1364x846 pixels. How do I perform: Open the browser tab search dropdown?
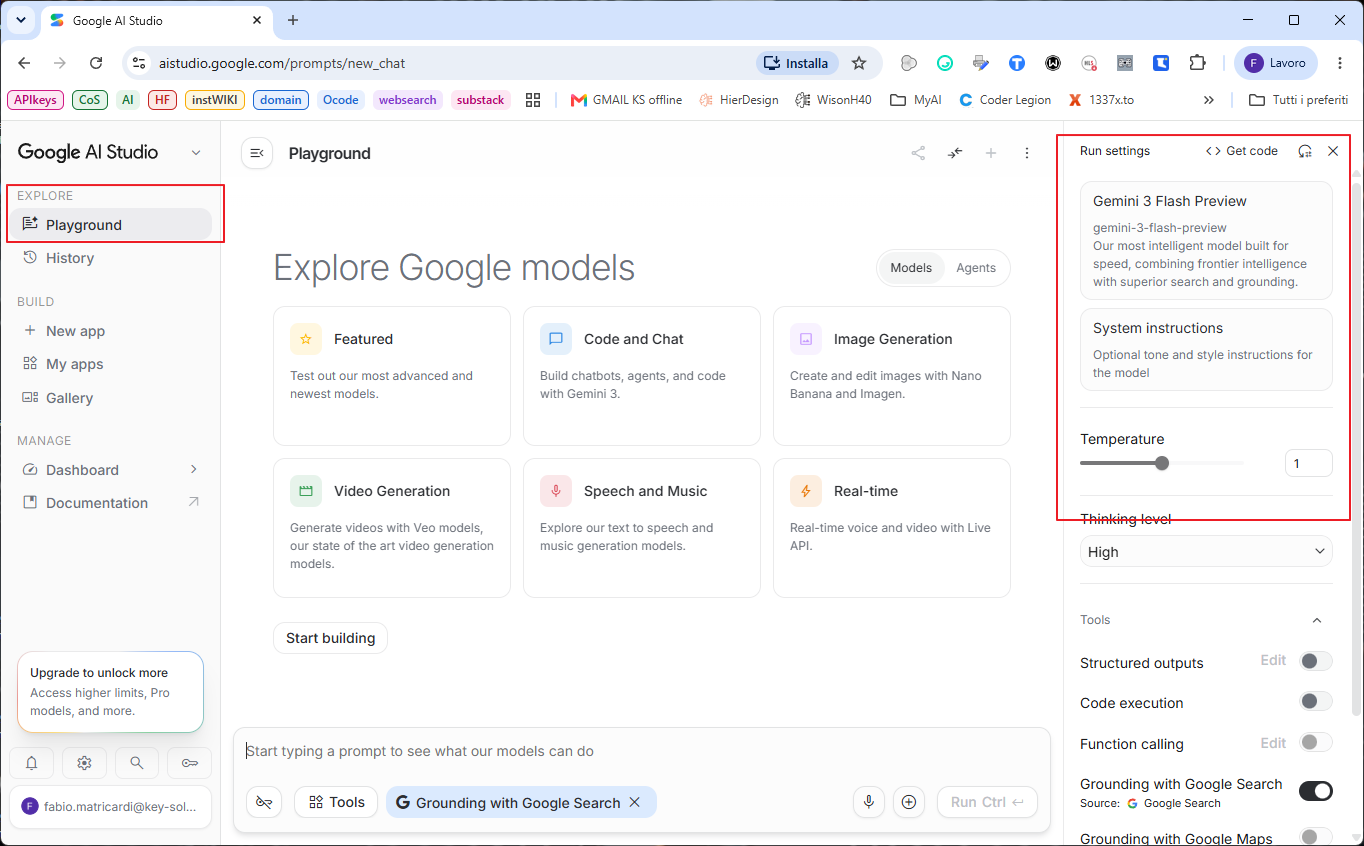20,20
